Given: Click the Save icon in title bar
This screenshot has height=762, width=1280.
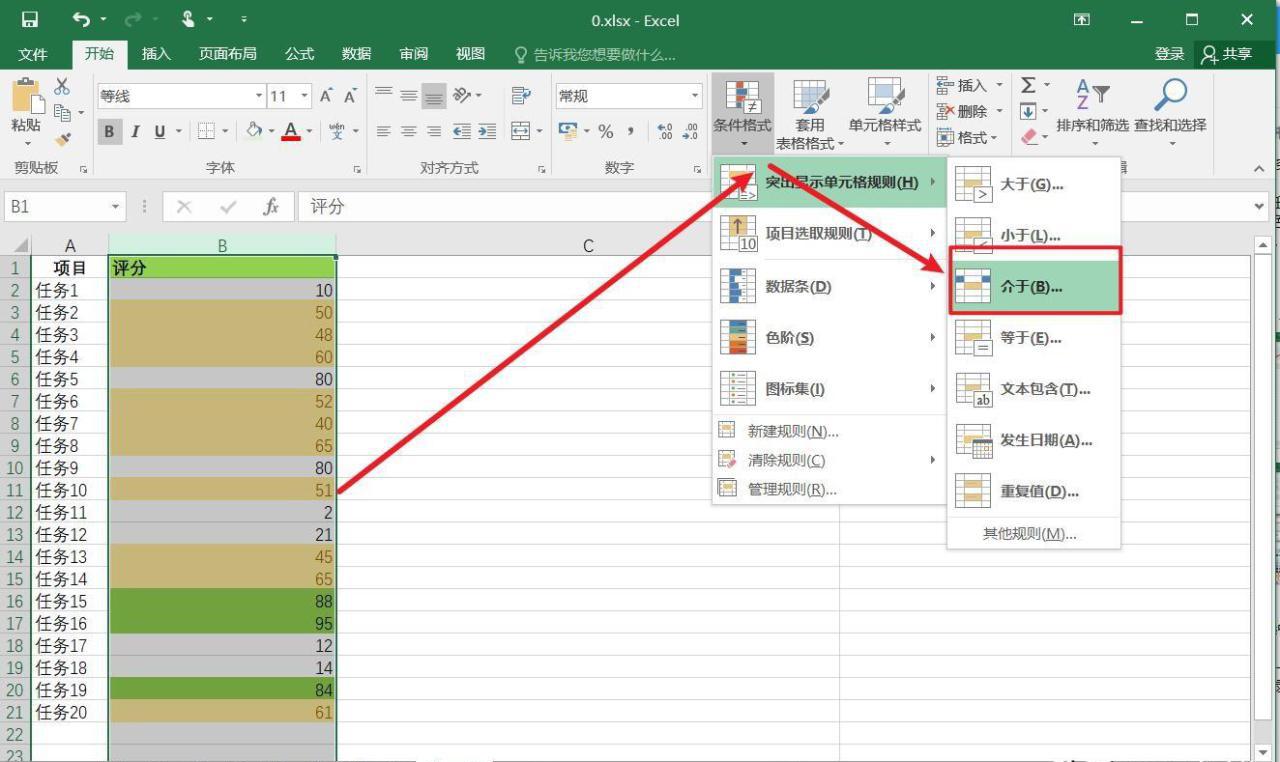Looking at the screenshot, I should click(x=30, y=20).
